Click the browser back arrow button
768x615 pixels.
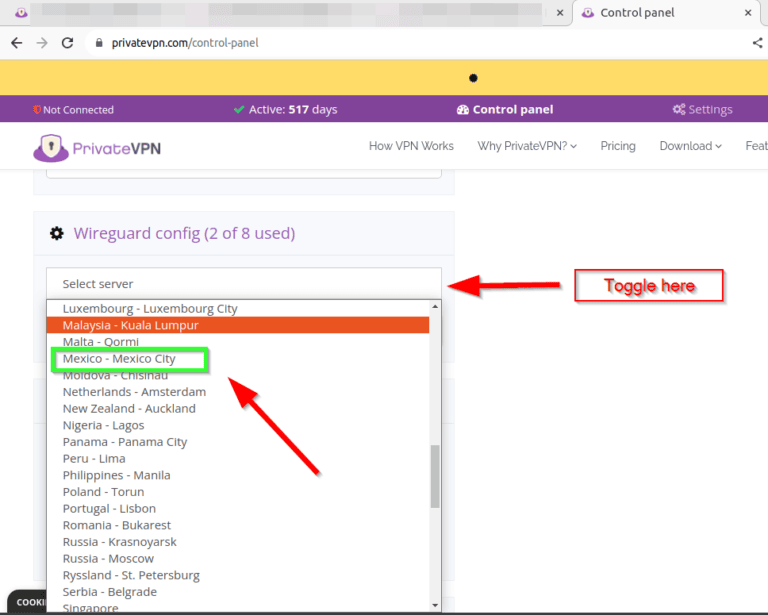(16, 43)
